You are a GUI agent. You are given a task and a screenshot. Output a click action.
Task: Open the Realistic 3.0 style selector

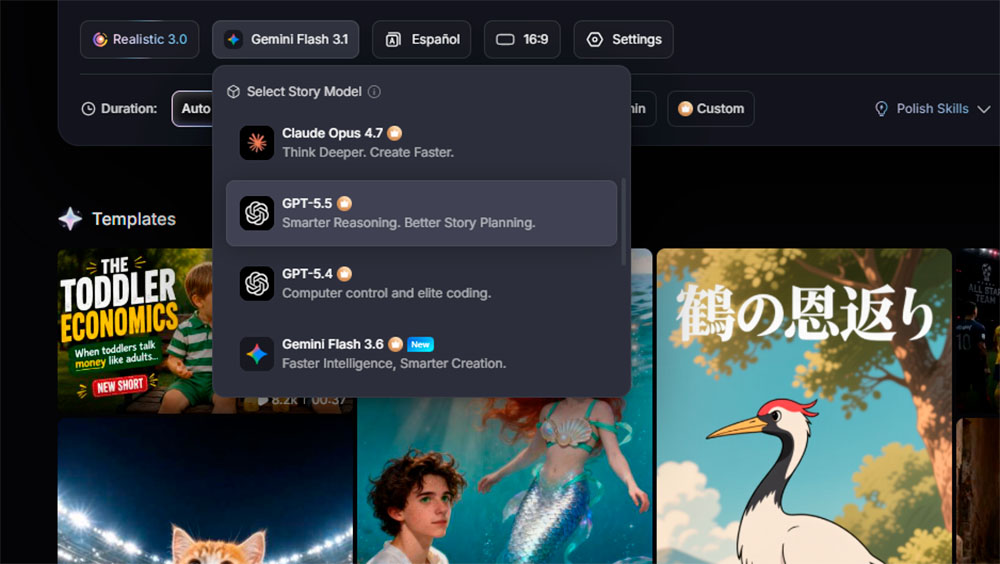tap(140, 40)
